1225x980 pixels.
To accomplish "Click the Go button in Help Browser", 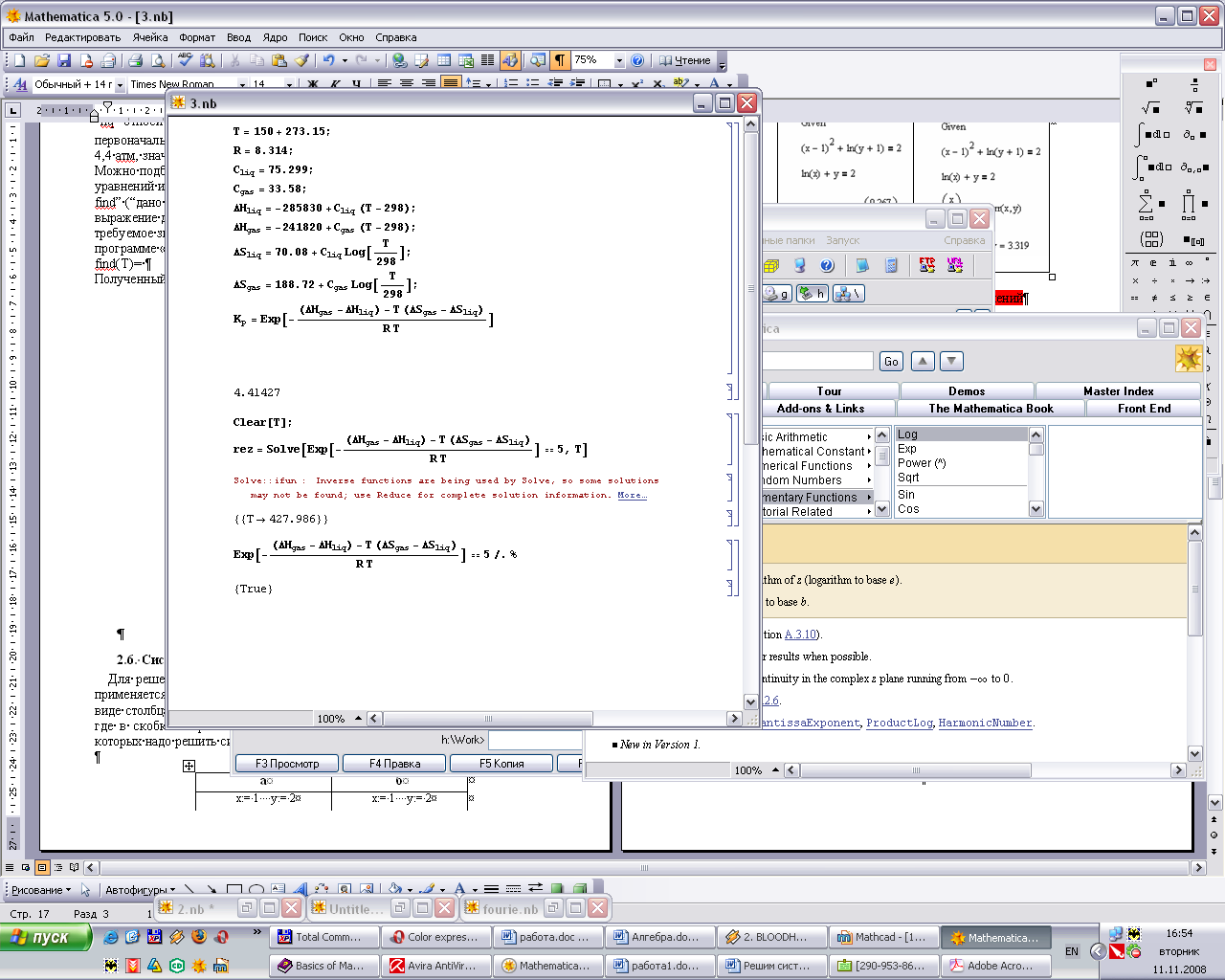I will coord(891,361).
